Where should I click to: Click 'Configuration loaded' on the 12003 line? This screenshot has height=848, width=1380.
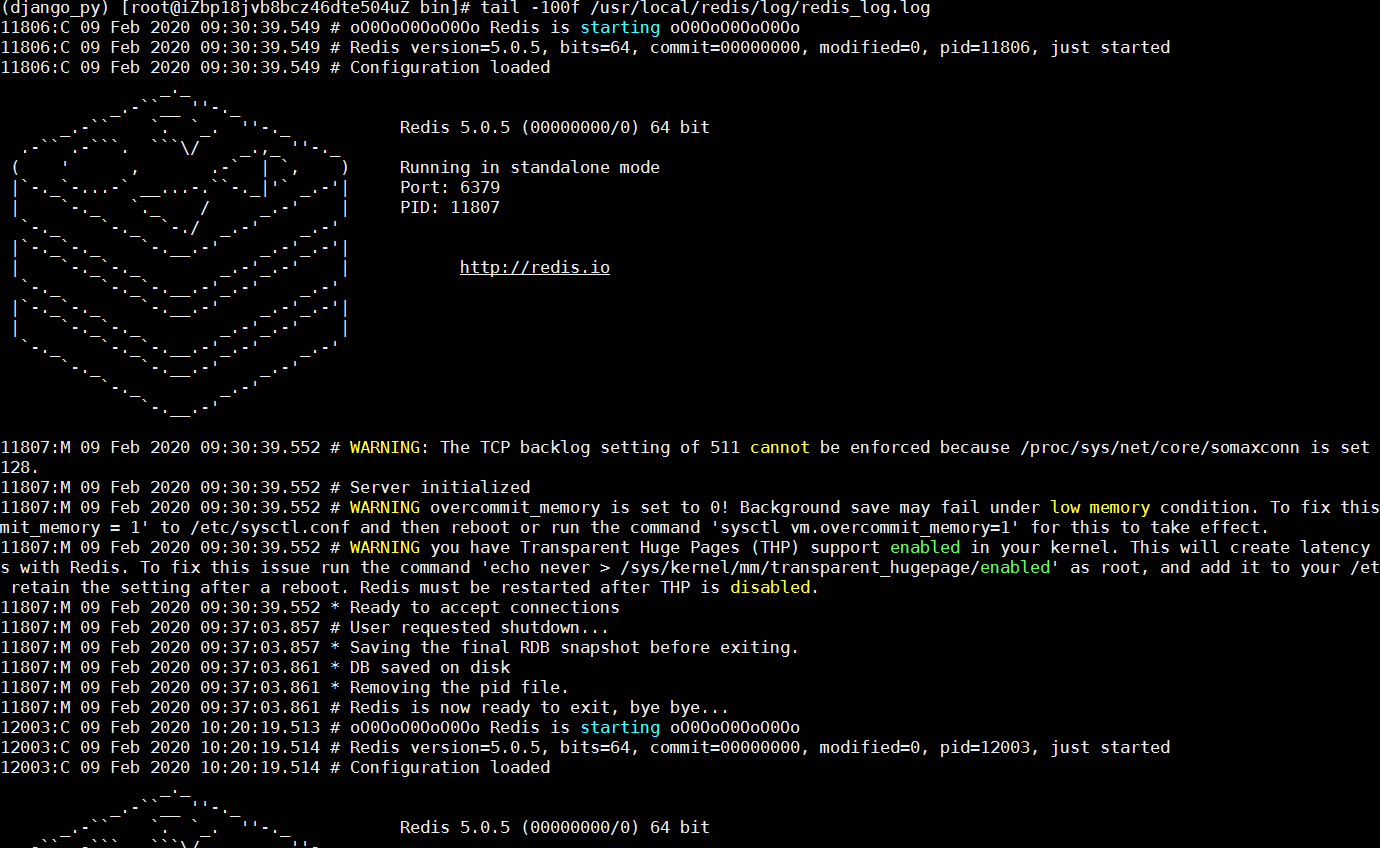coord(450,767)
